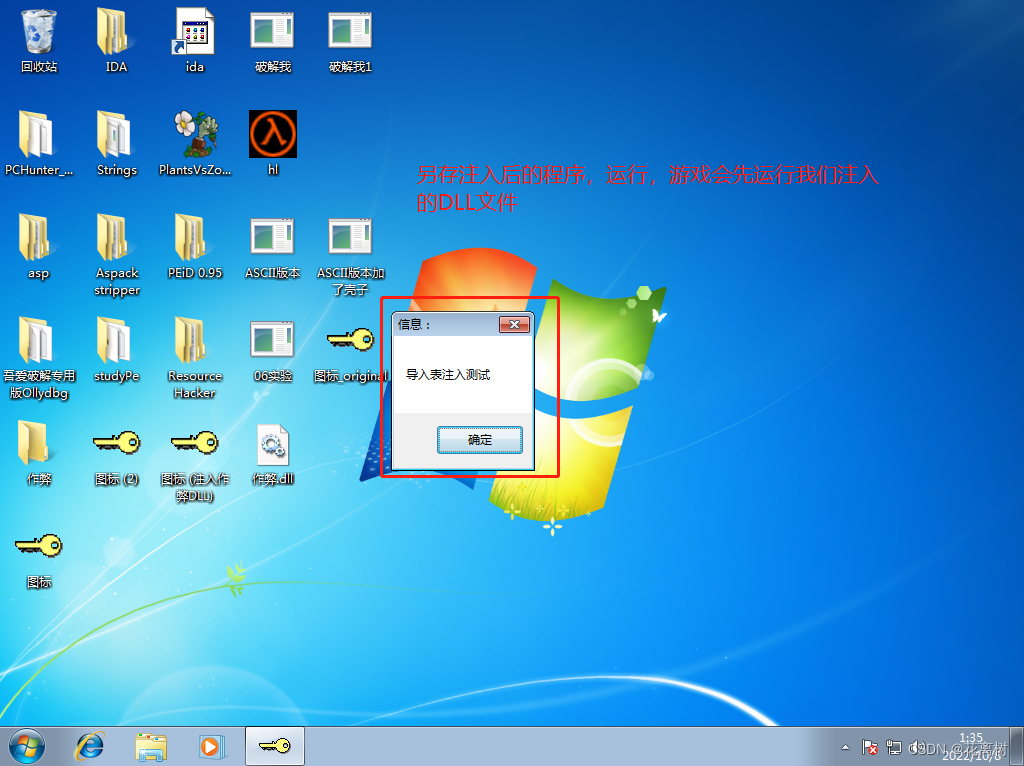Close the 信息 message dialog
The height and width of the screenshot is (766, 1024).
click(x=515, y=325)
